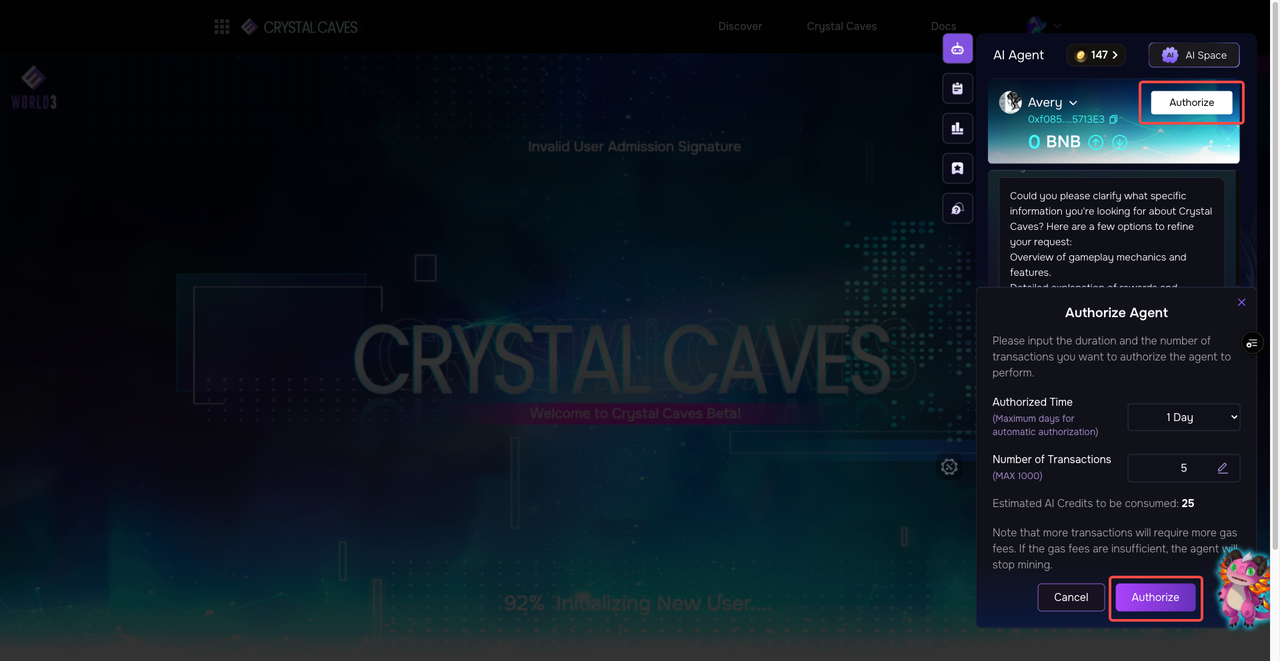Click the BNB deposit up-arrow icon

click(x=1095, y=142)
